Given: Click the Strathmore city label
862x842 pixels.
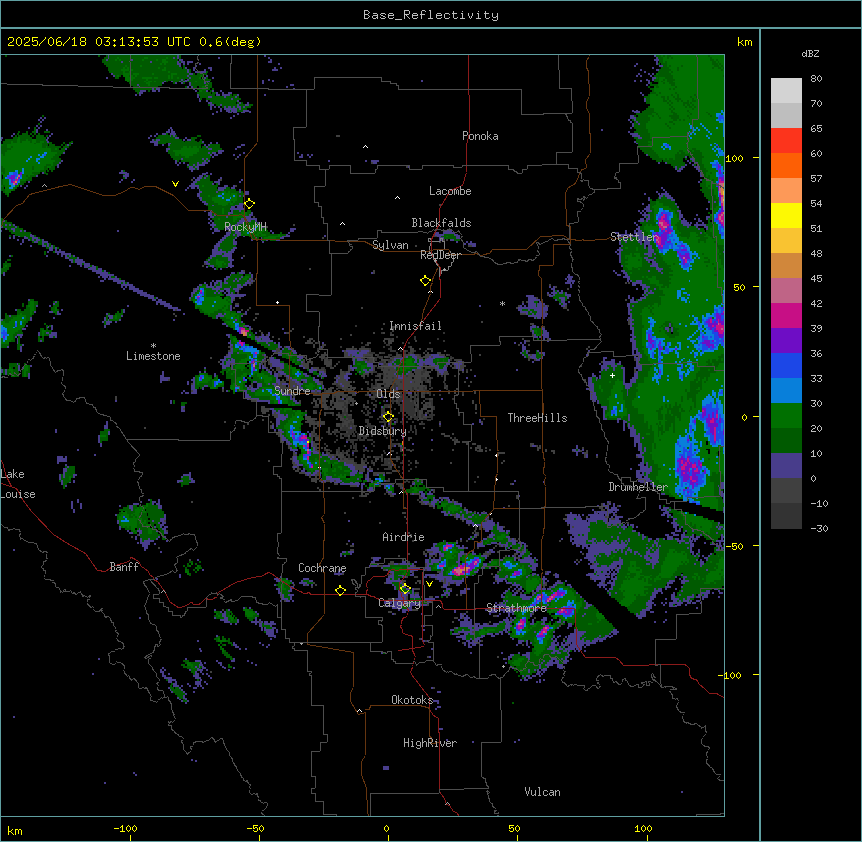Looking at the screenshot, I should point(516,608).
